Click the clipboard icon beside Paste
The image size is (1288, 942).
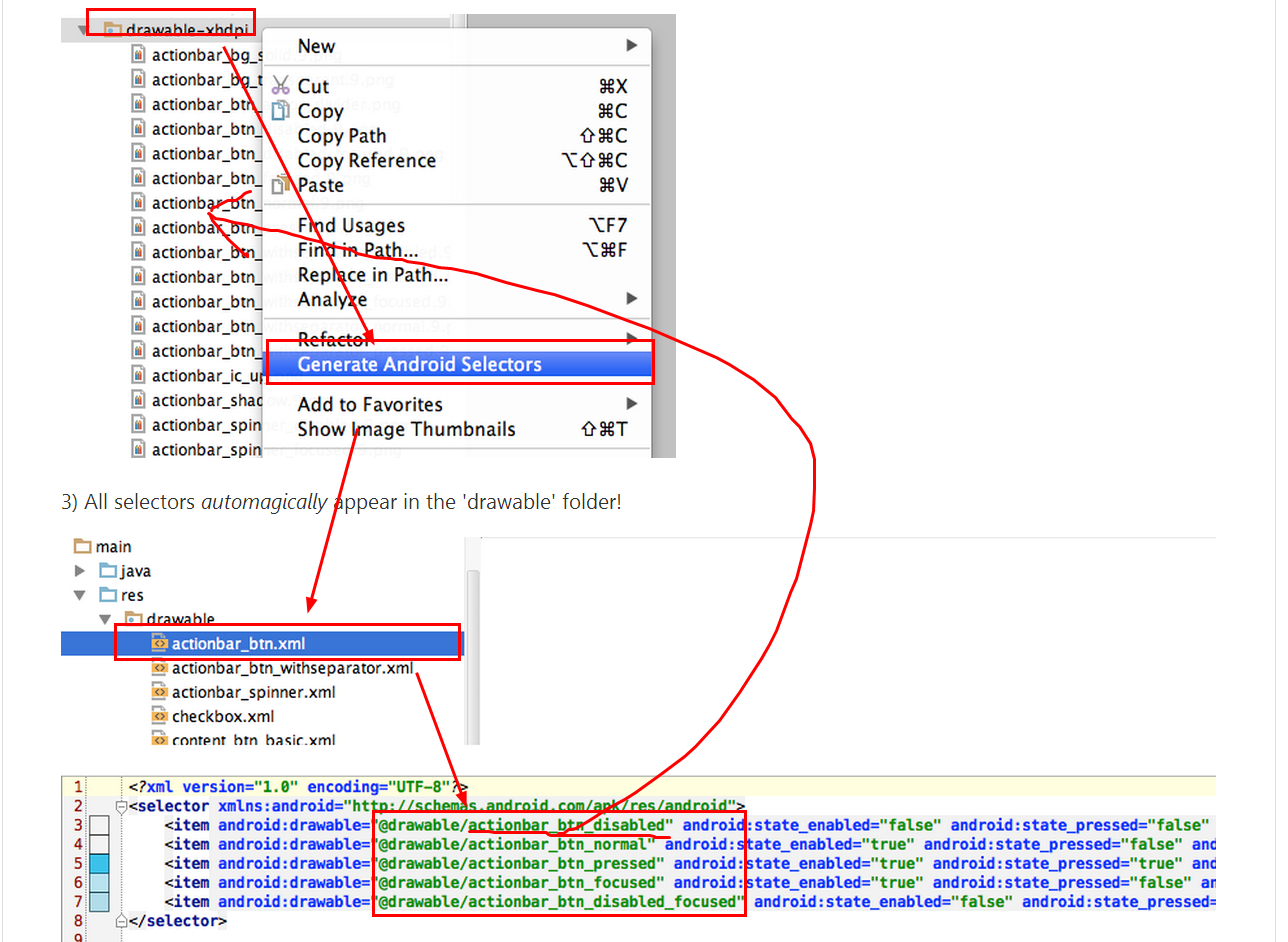tap(281, 184)
